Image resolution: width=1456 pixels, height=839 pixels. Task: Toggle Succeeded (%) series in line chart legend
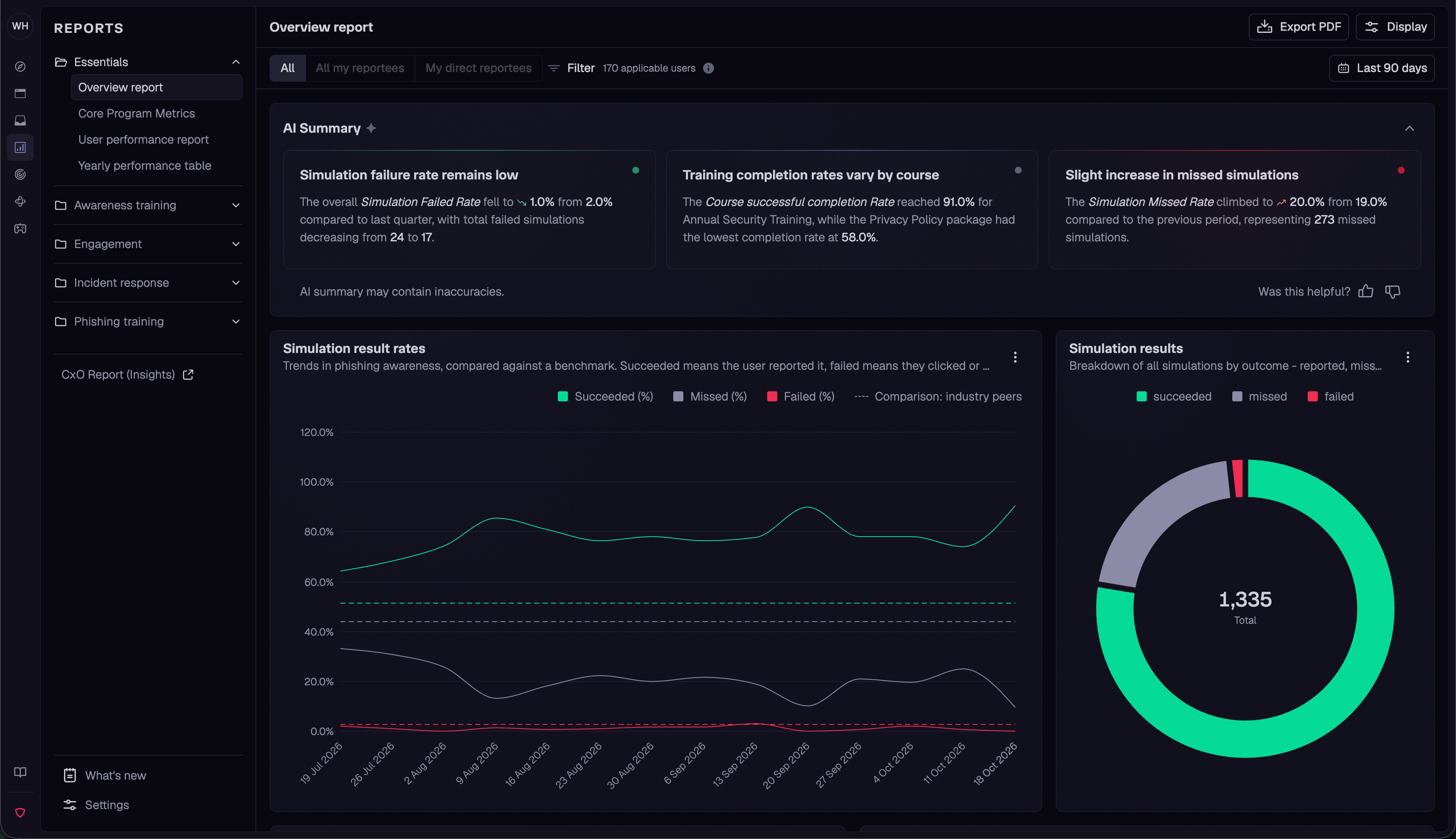coord(605,396)
